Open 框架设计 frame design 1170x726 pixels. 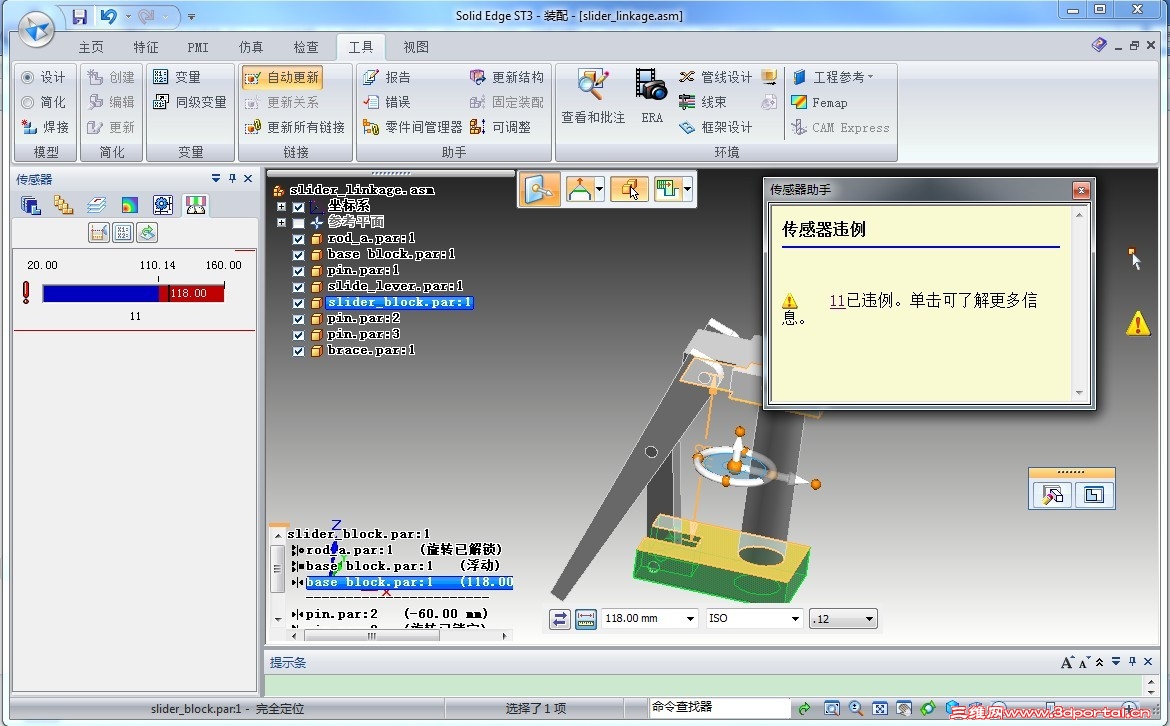tap(716, 128)
